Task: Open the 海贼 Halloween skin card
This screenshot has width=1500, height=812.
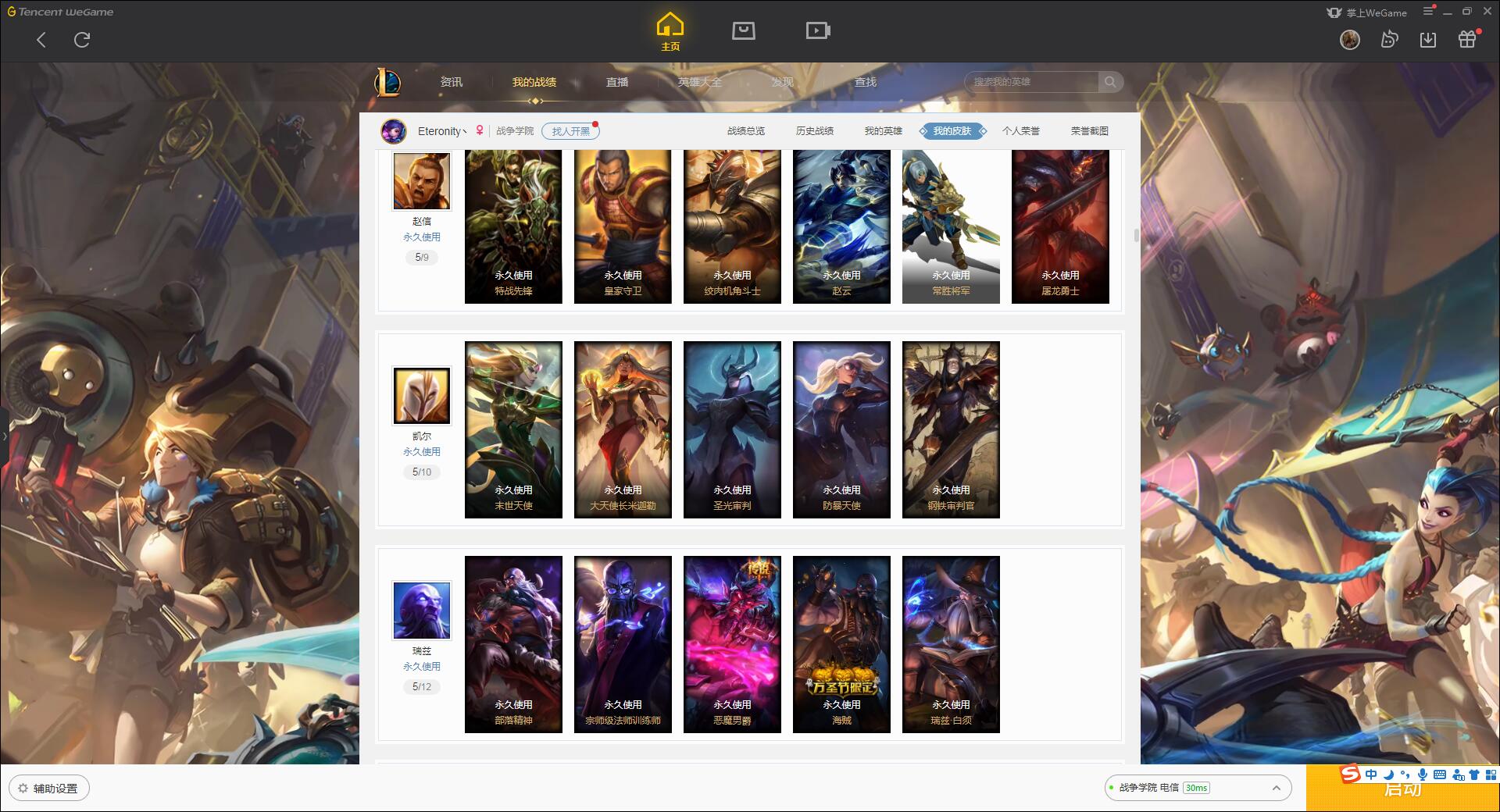Action: pos(841,644)
